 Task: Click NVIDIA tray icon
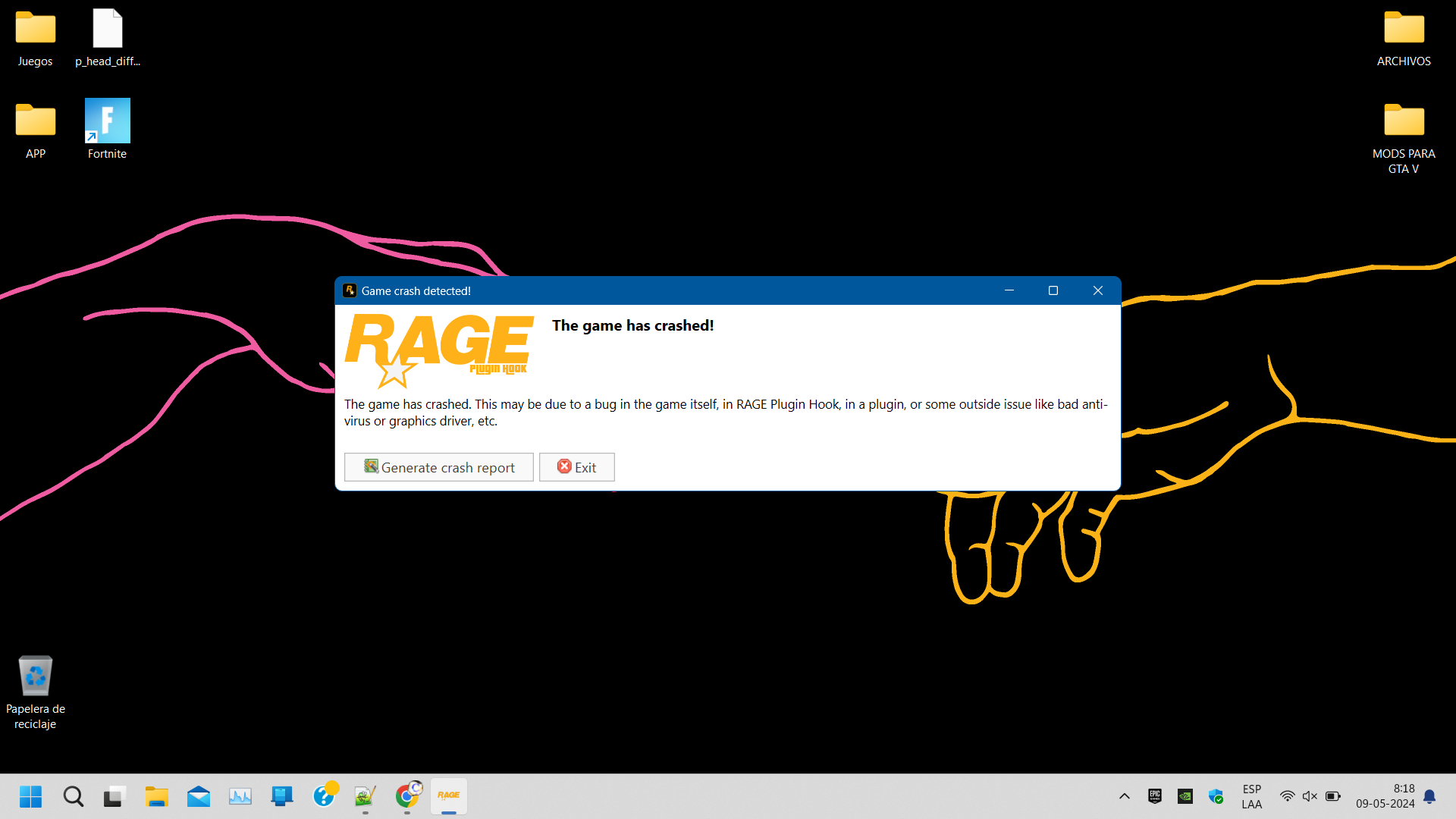pyautogui.click(x=1185, y=796)
